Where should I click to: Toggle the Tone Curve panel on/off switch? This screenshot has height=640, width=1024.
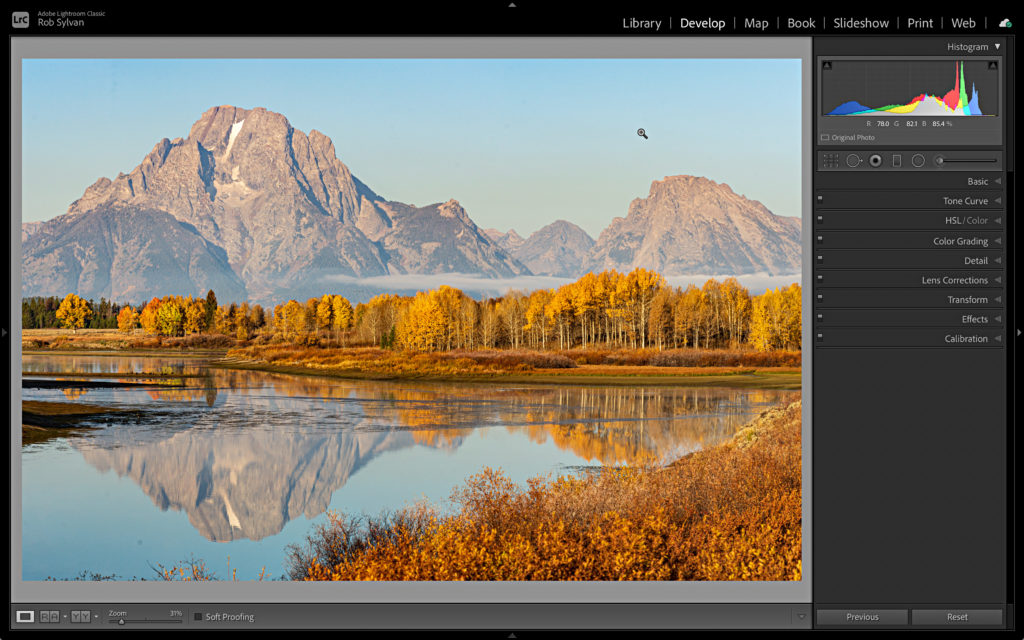(820, 200)
